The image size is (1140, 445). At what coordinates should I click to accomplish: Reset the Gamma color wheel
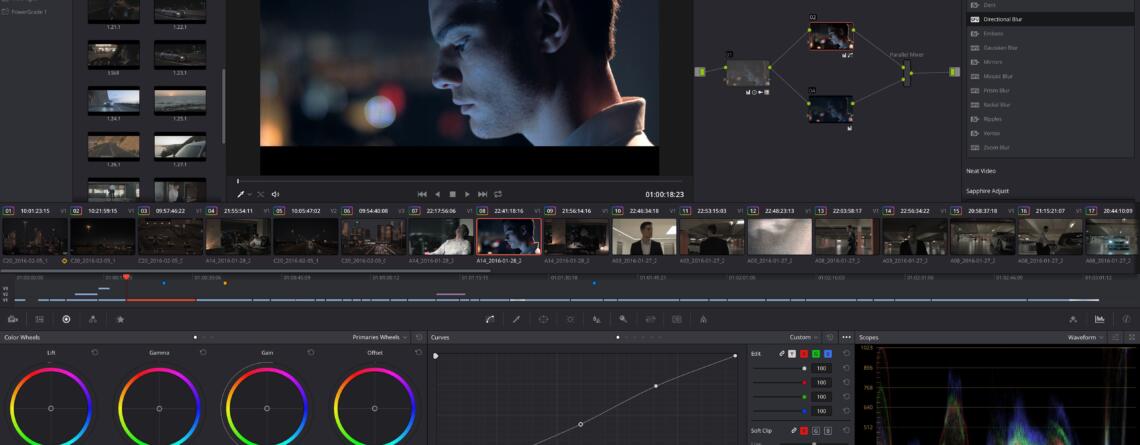pos(203,352)
